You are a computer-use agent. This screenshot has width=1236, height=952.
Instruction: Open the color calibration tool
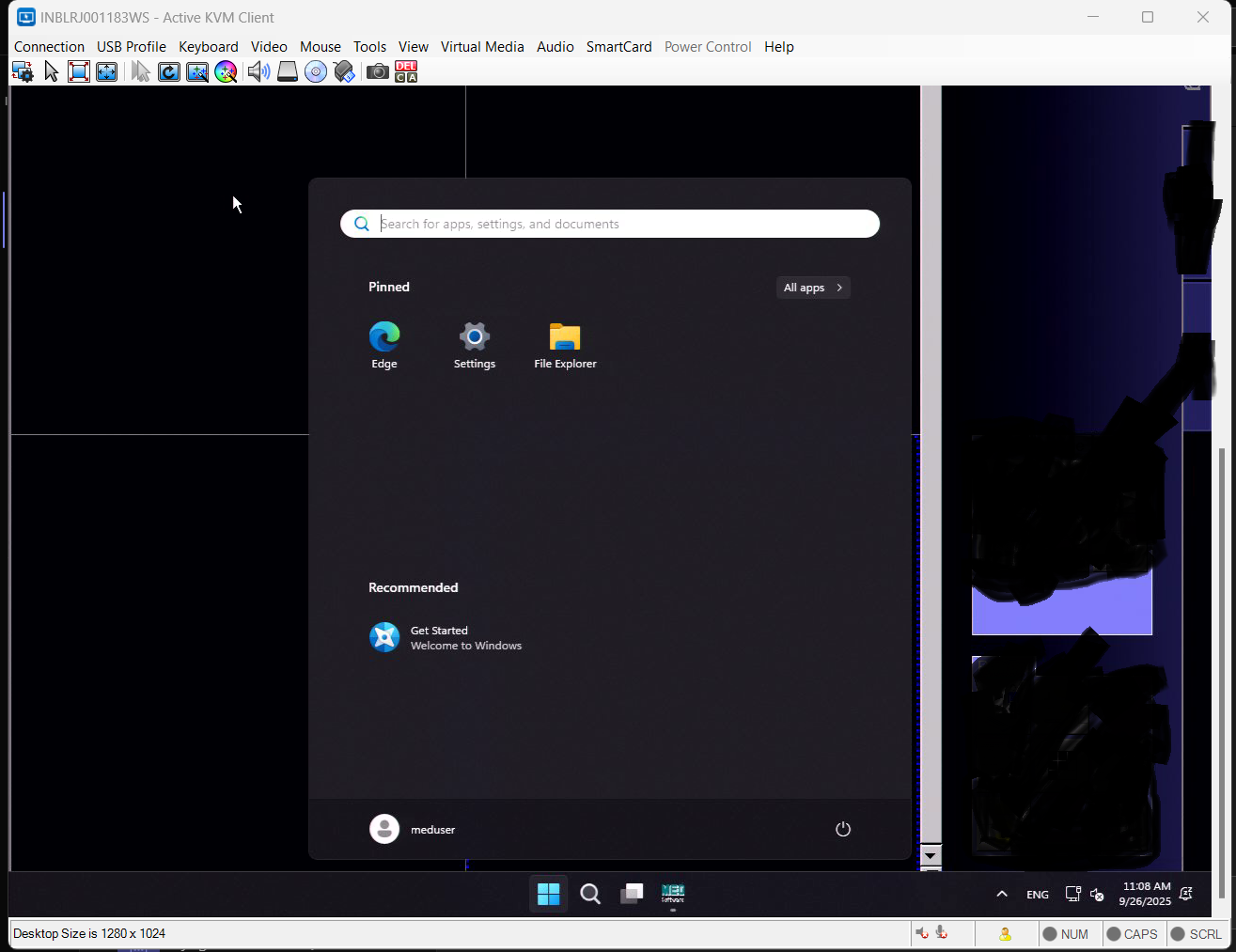pos(226,71)
